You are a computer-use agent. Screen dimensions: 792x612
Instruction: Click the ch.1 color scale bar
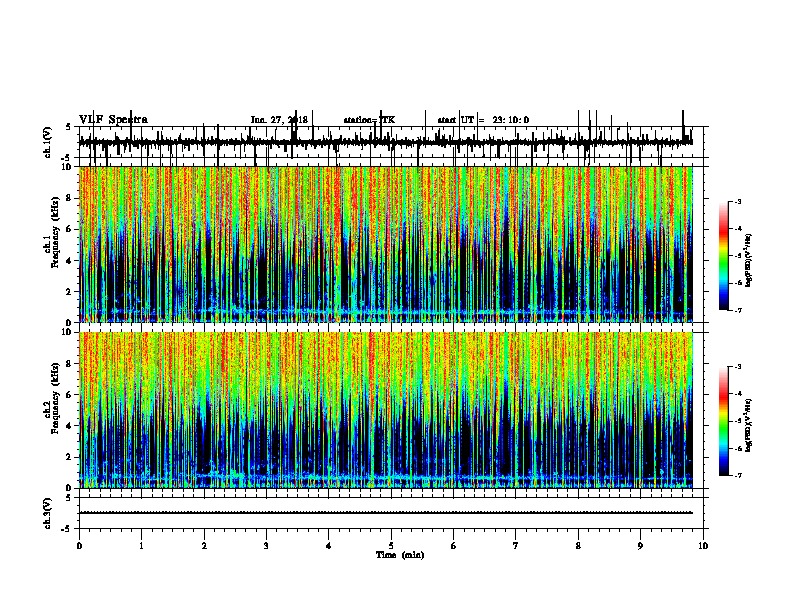tap(724, 256)
